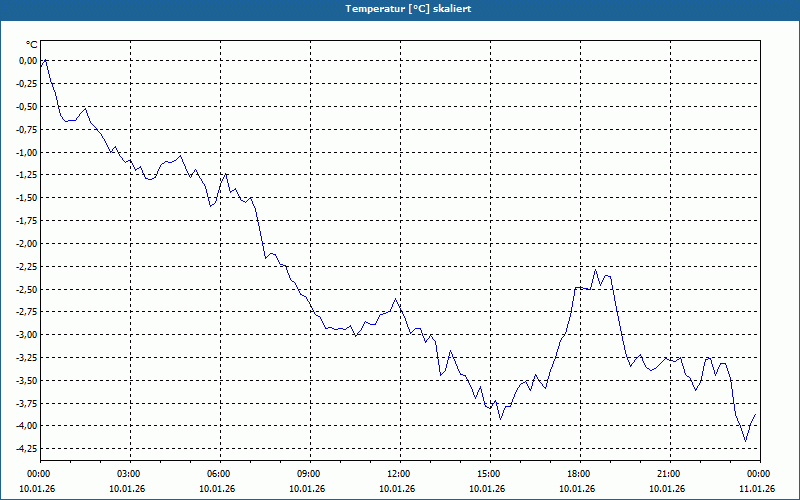Click the 0,00 y-axis label

click(x=28, y=61)
